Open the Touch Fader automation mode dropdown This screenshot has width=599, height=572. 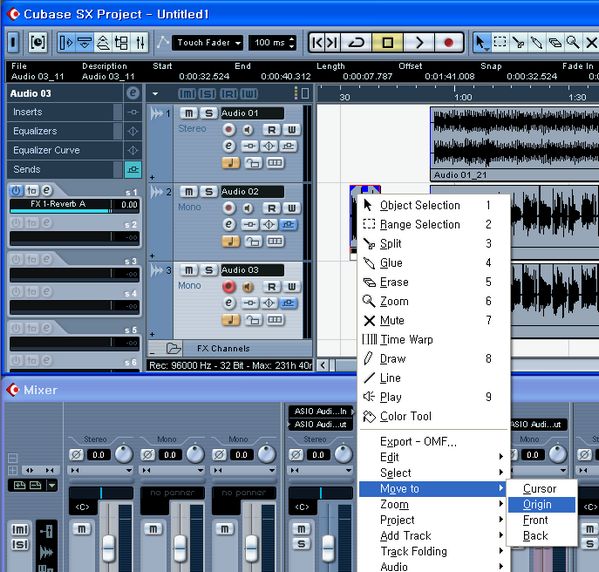coord(207,42)
